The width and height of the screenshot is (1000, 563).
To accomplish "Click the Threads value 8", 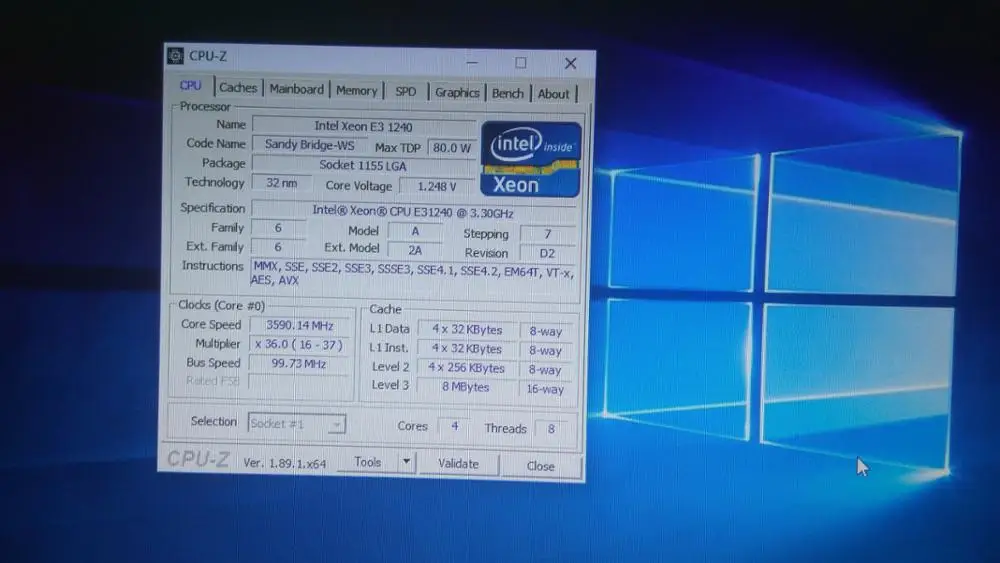I will (552, 428).
